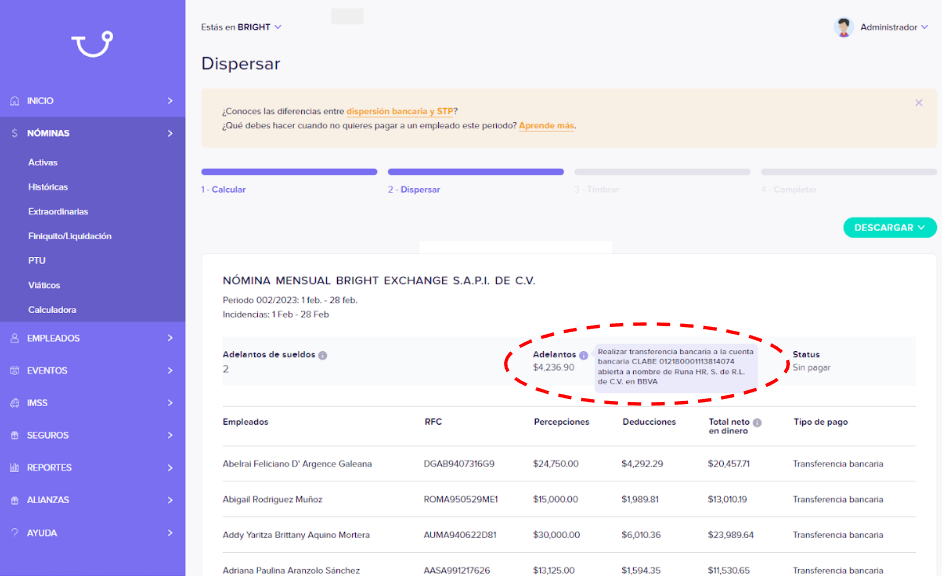Open the DESCARGAR dropdown button

pyautogui.click(x=890, y=228)
